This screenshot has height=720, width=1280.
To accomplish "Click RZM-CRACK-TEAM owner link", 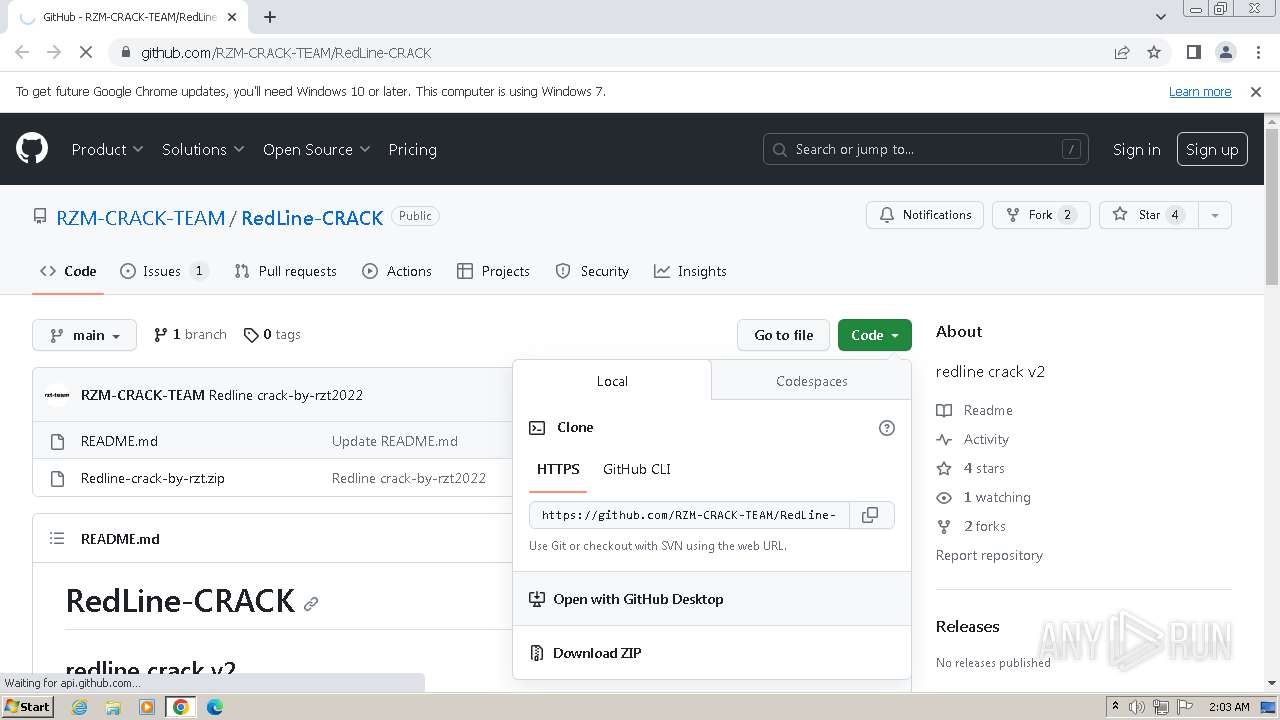I will point(140,217).
